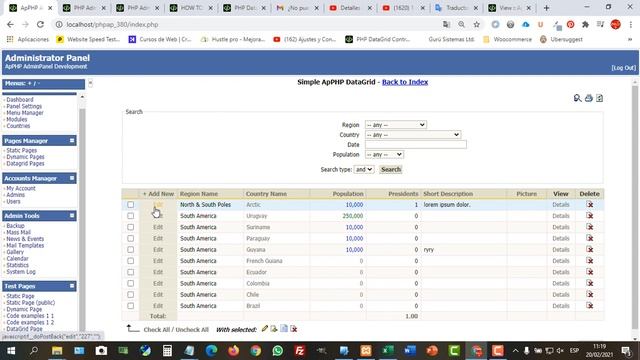This screenshot has height=360, width=640.
Task: Delete the Arctic row via red X icon
Action: tap(589, 204)
